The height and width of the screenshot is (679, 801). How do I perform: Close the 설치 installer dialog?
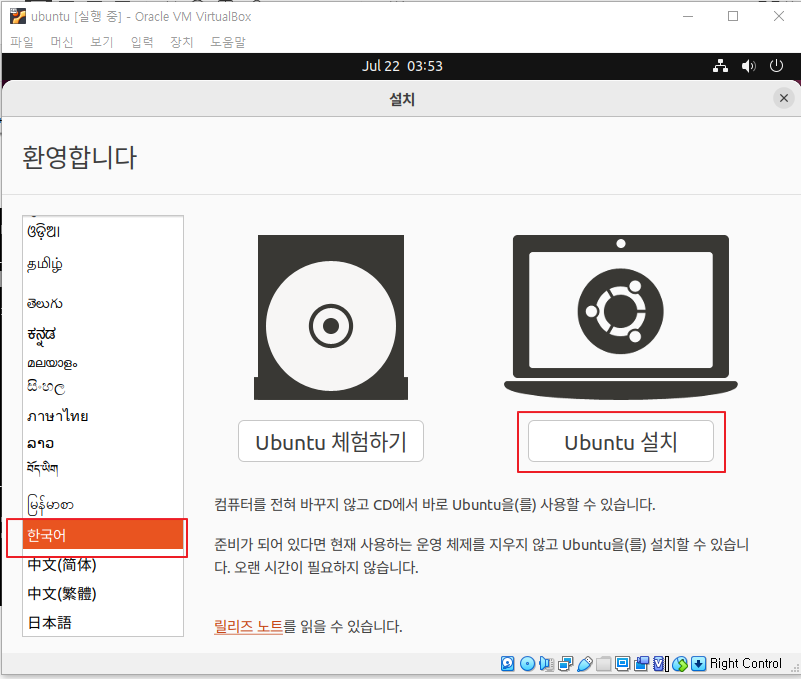(784, 98)
